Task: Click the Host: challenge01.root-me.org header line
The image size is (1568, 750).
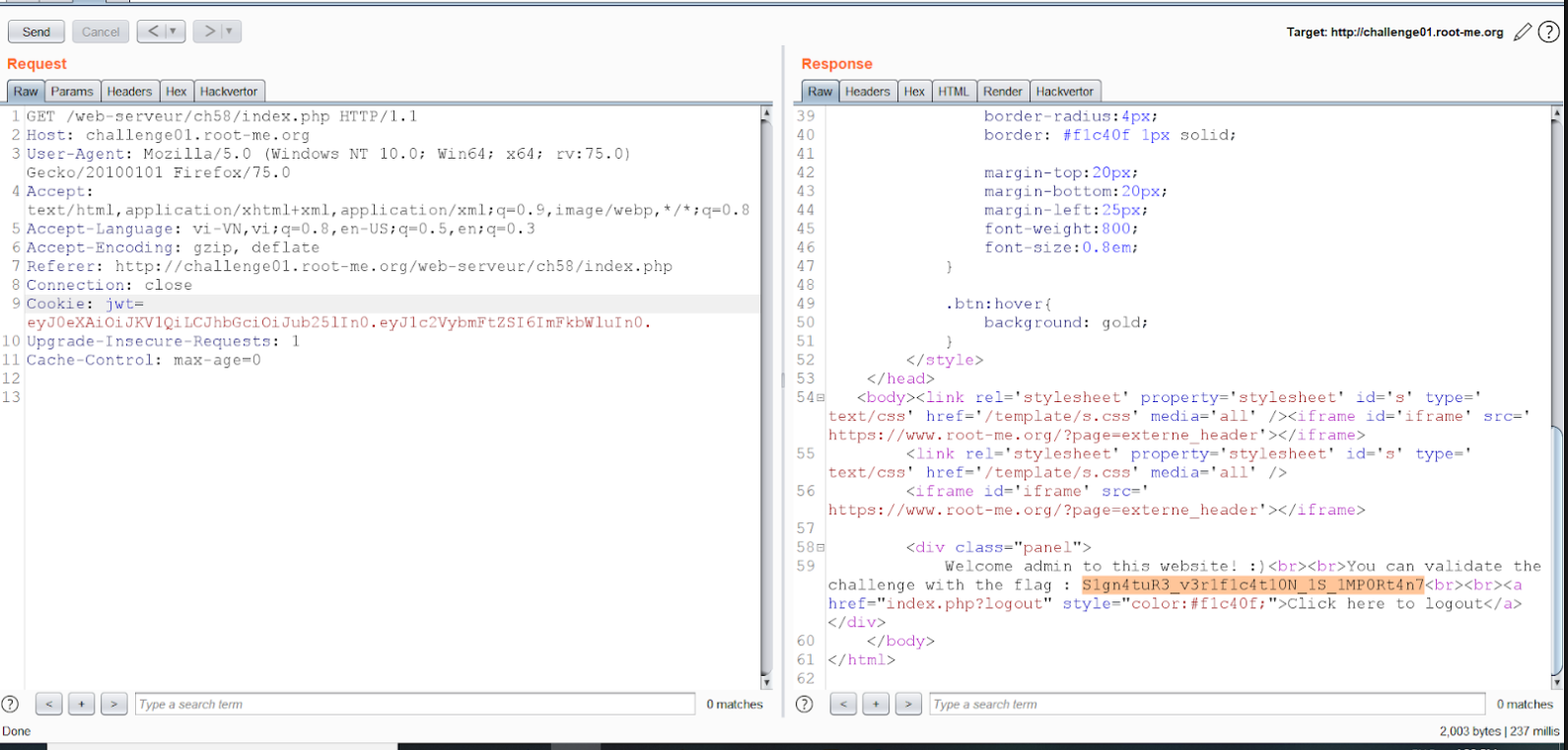Action: pyautogui.click(x=168, y=135)
